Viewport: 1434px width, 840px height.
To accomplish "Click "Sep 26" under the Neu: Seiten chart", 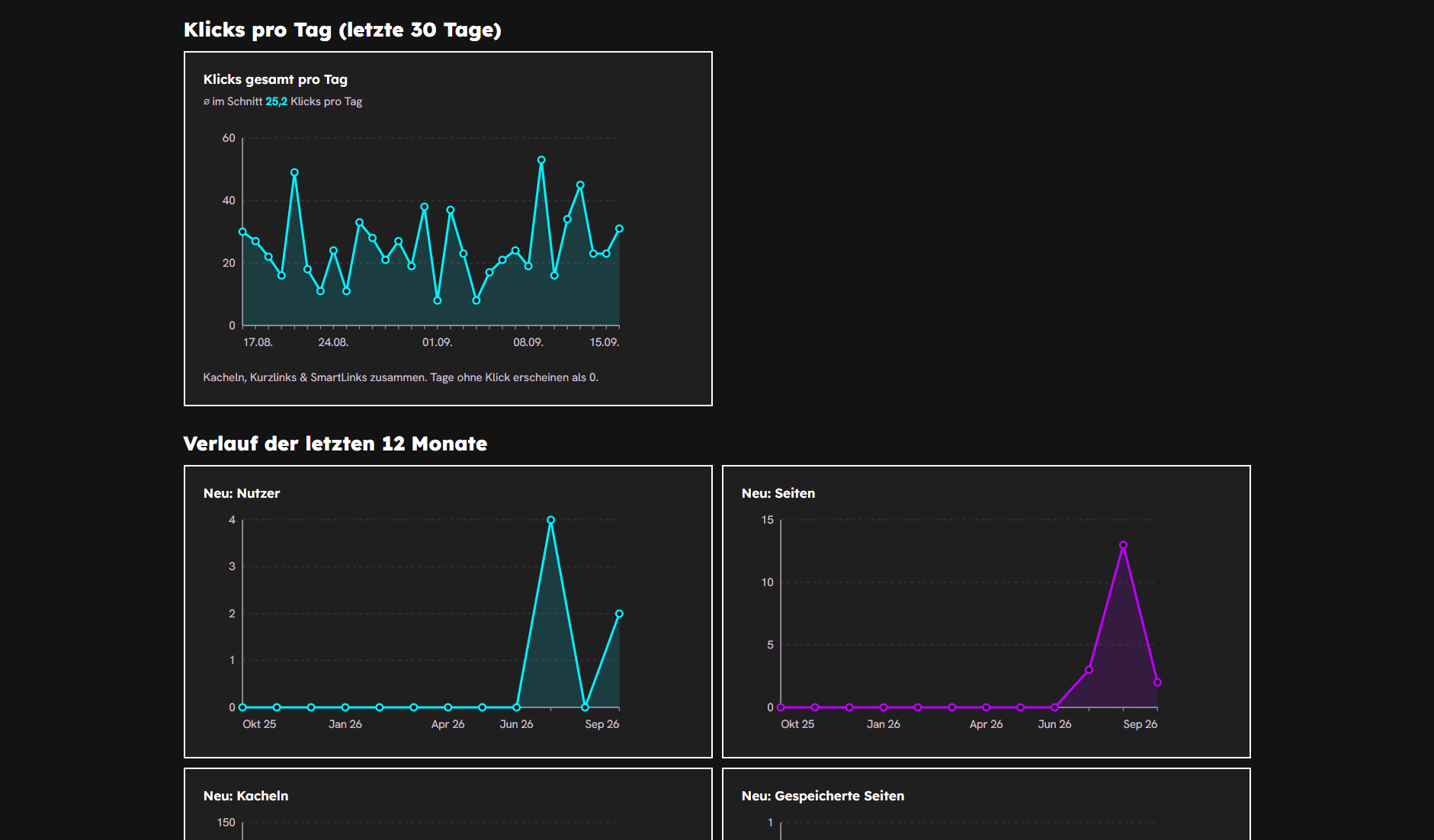I will point(1140,724).
